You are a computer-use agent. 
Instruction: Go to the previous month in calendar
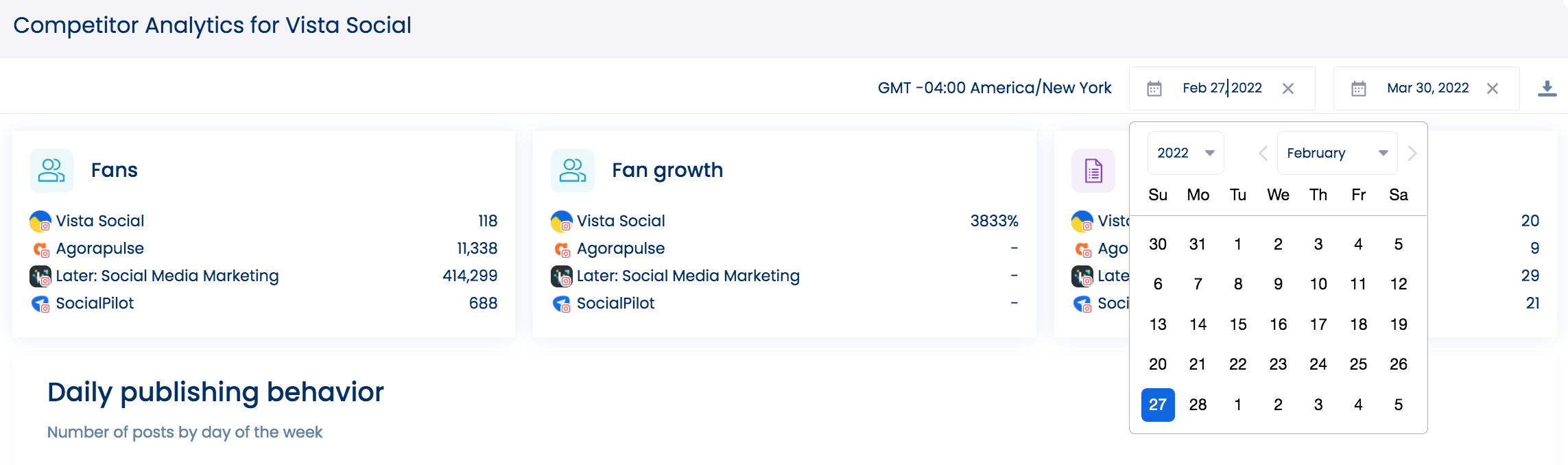pyautogui.click(x=1263, y=153)
